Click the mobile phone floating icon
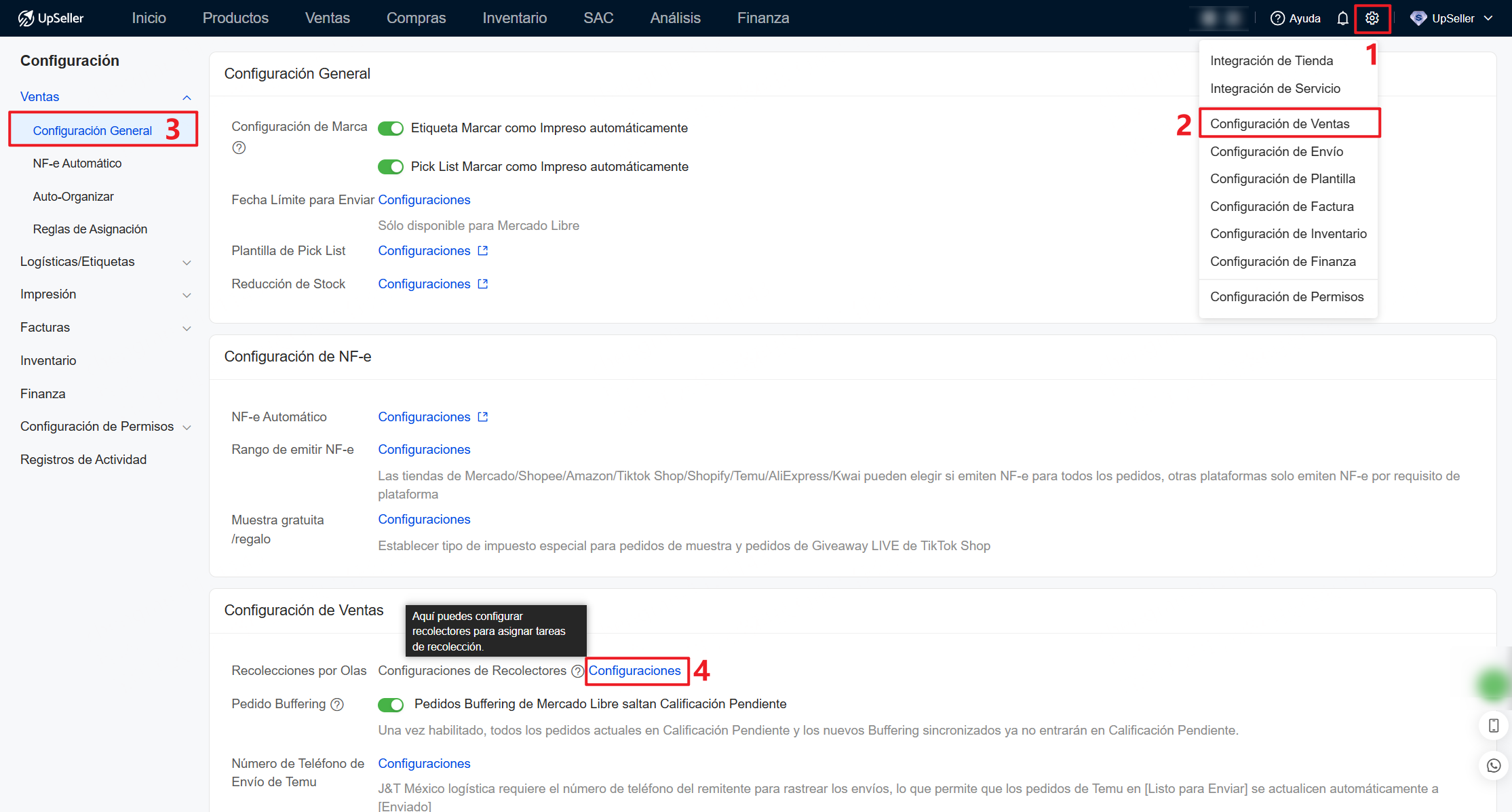 [x=1493, y=726]
